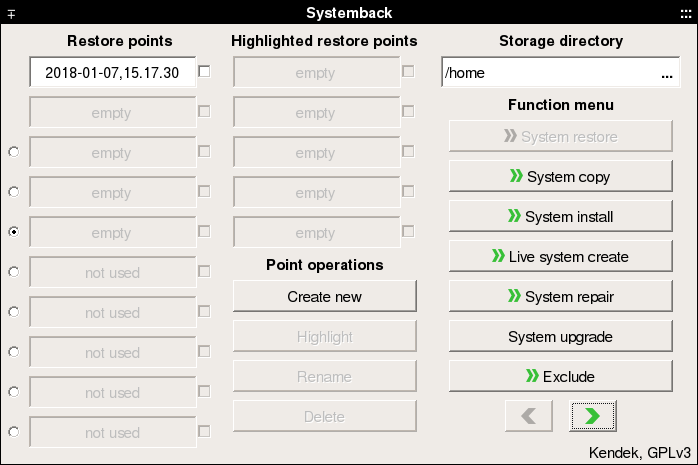Select the last radio button in restore points list
This screenshot has width=698, height=465.
click(x=14, y=432)
